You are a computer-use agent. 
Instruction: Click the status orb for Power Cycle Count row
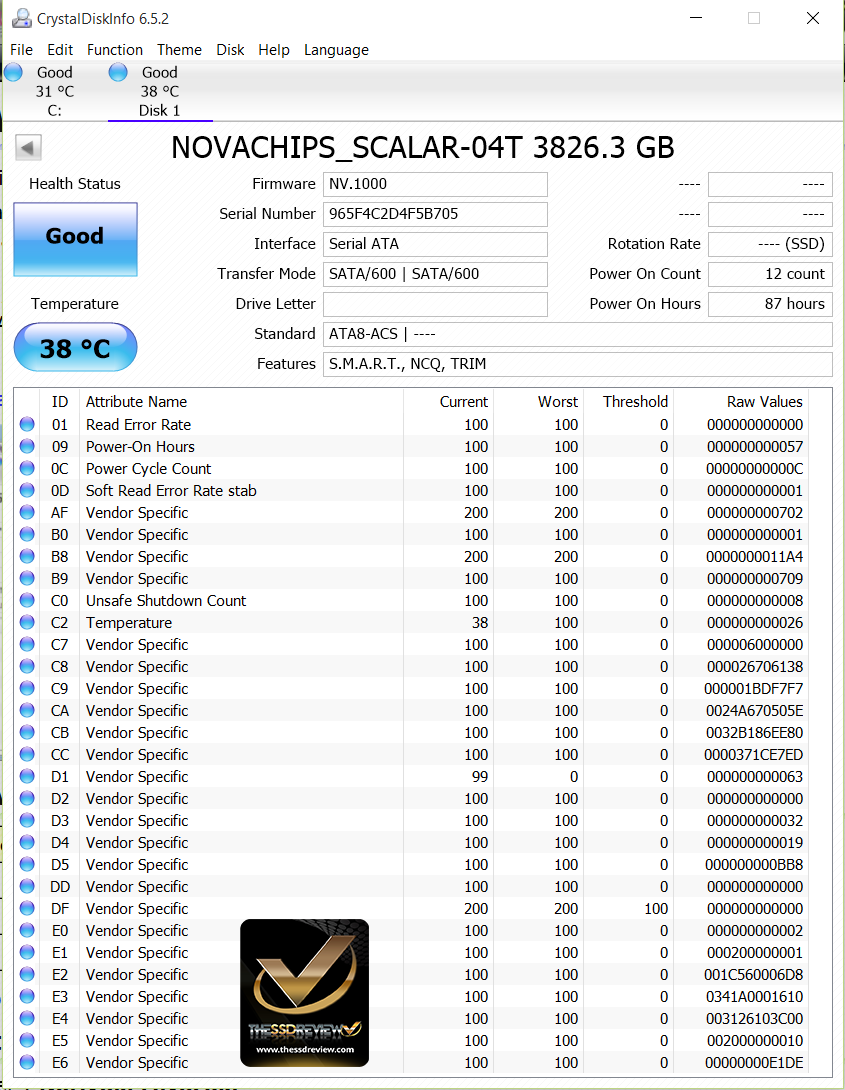[27, 469]
